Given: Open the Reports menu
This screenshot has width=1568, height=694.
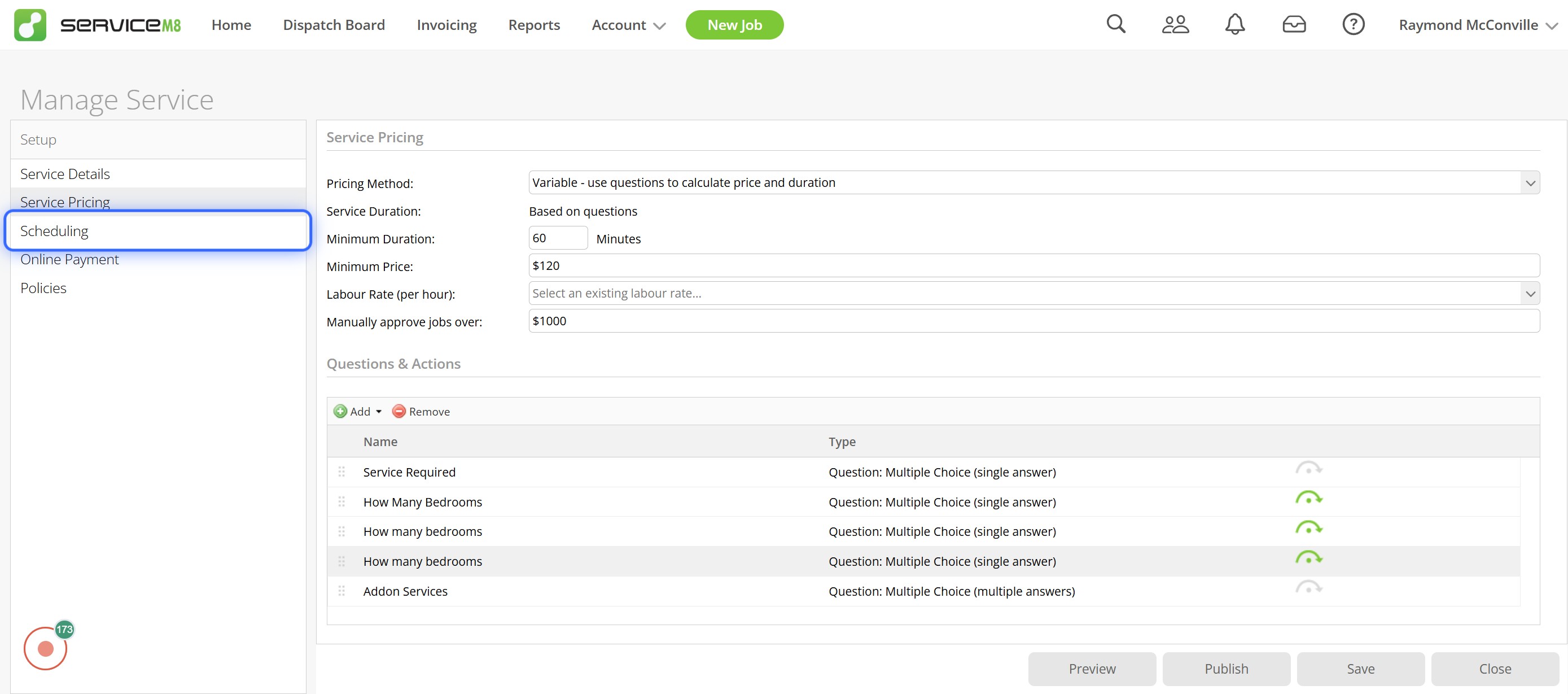Looking at the screenshot, I should (534, 25).
